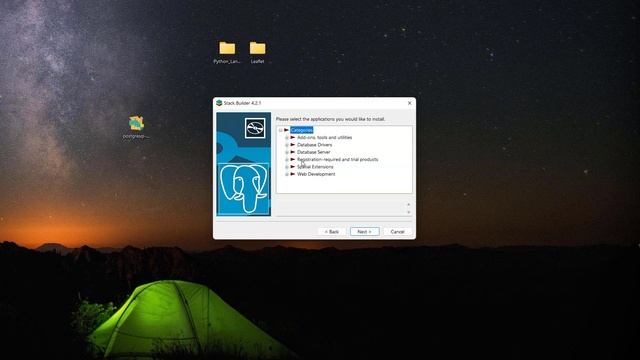Cancel the Stack Builder wizard

pos(398,232)
